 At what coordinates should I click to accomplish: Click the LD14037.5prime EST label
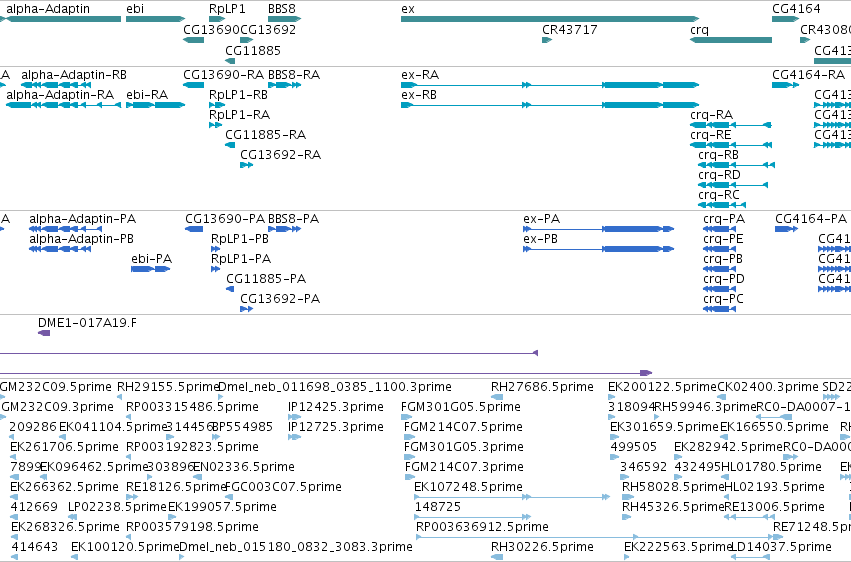click(x=782, y=547)
